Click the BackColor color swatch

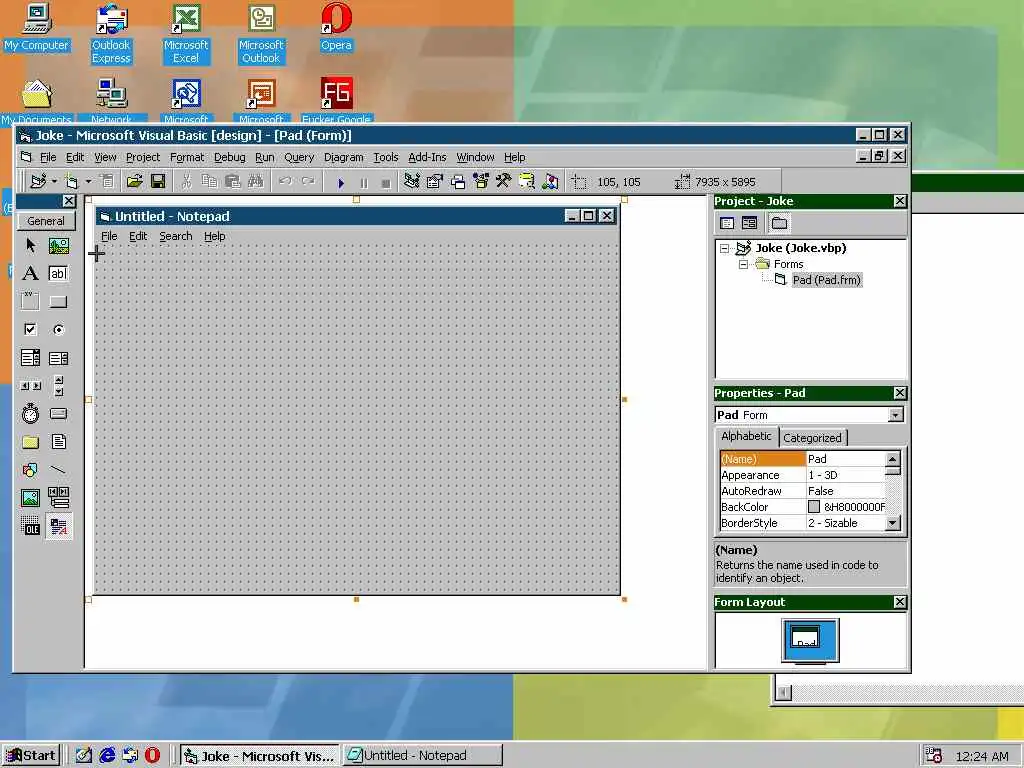coord(814,507)
